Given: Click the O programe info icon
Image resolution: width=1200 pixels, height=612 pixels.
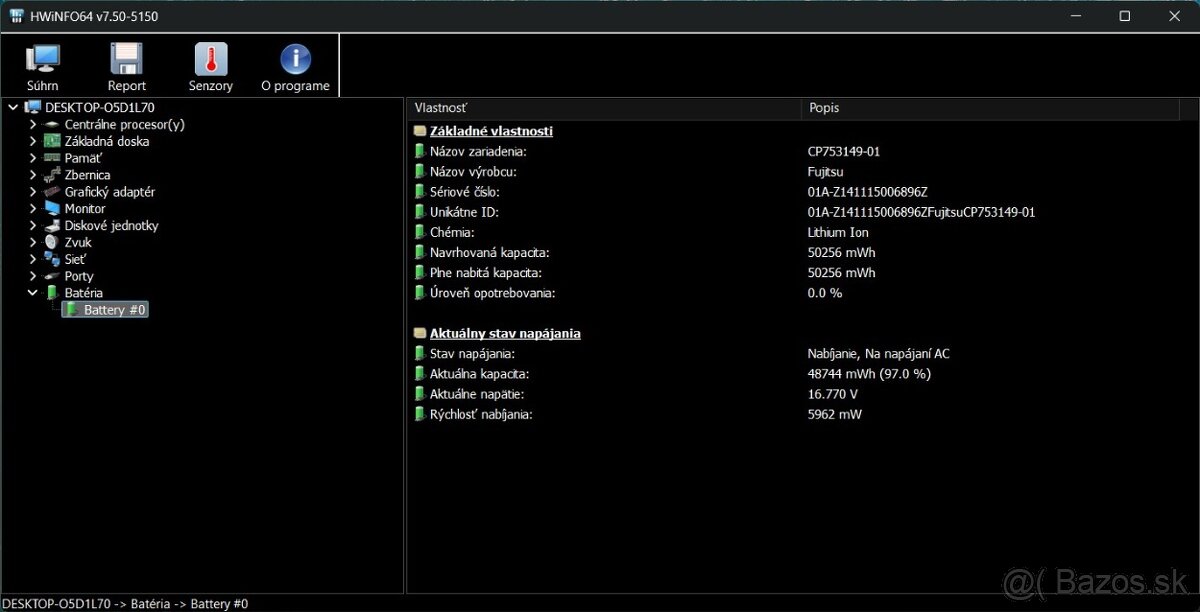Looking at the screenshot, I should (295, 67).
